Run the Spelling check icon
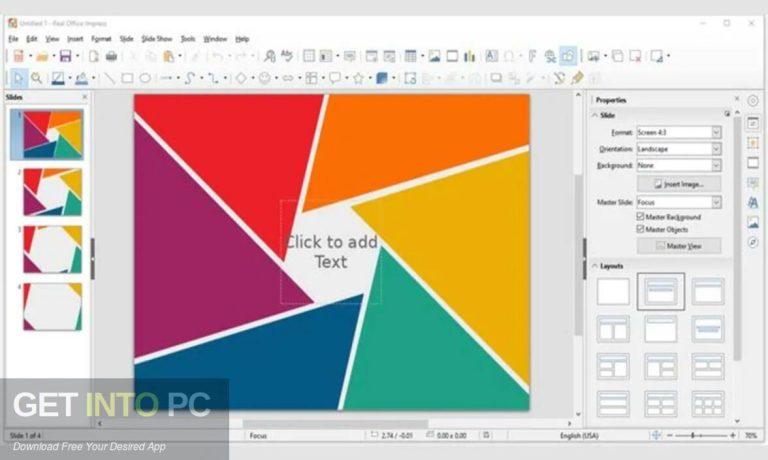768x460 pixels. coord(287,56)
